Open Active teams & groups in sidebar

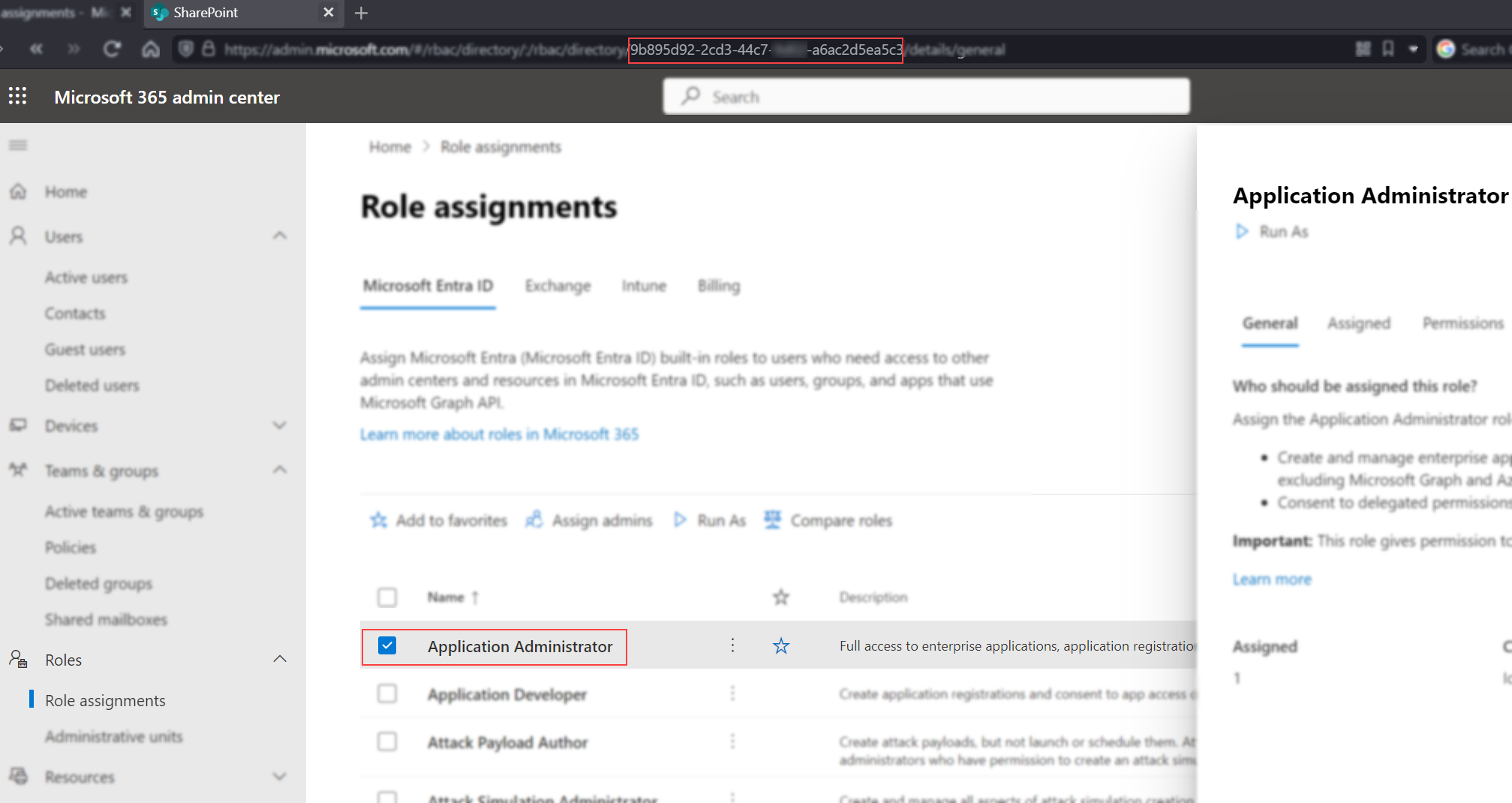click(x=124, y=512)
